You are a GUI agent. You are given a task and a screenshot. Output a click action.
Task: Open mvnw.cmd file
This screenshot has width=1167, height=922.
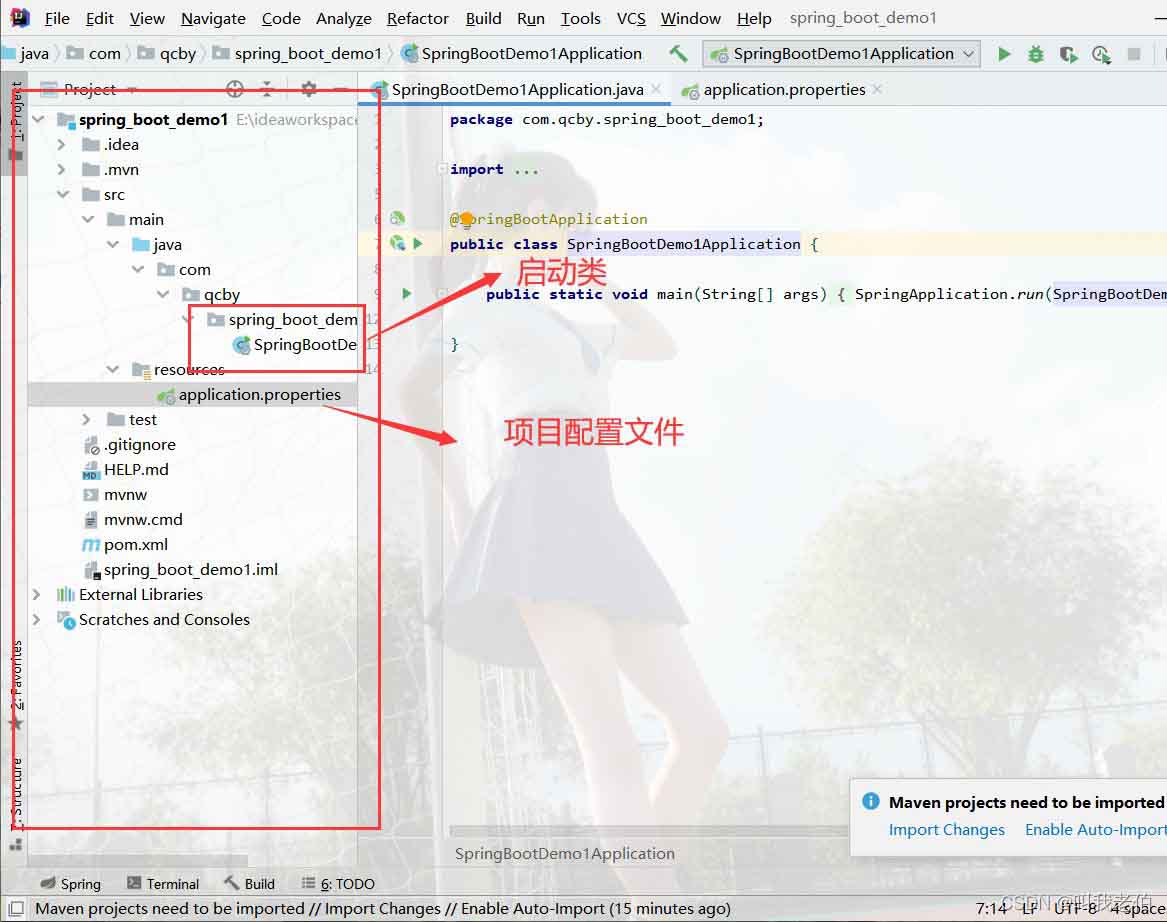132,520
